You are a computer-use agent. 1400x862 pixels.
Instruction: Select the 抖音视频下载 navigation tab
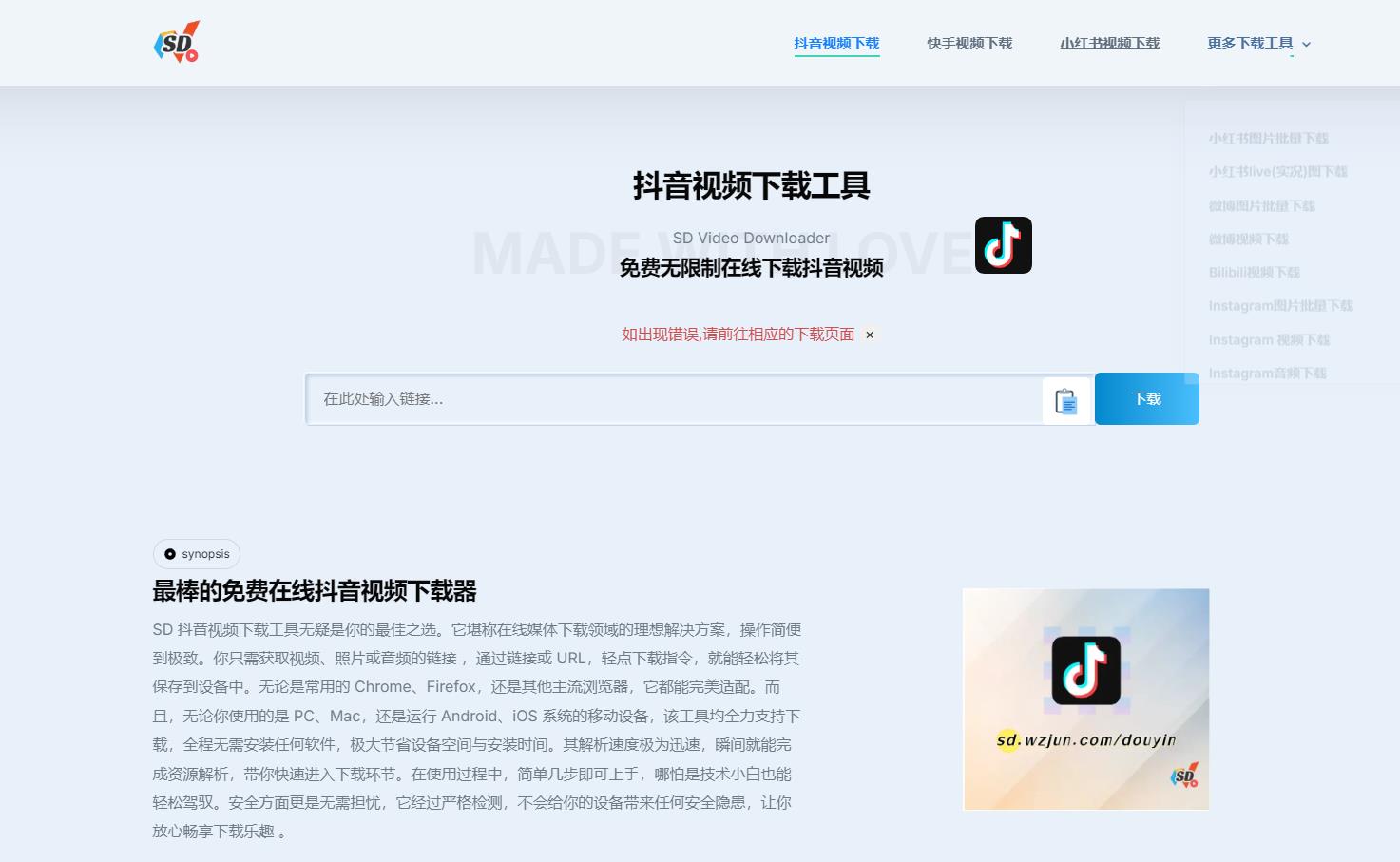tap(836, 43)
